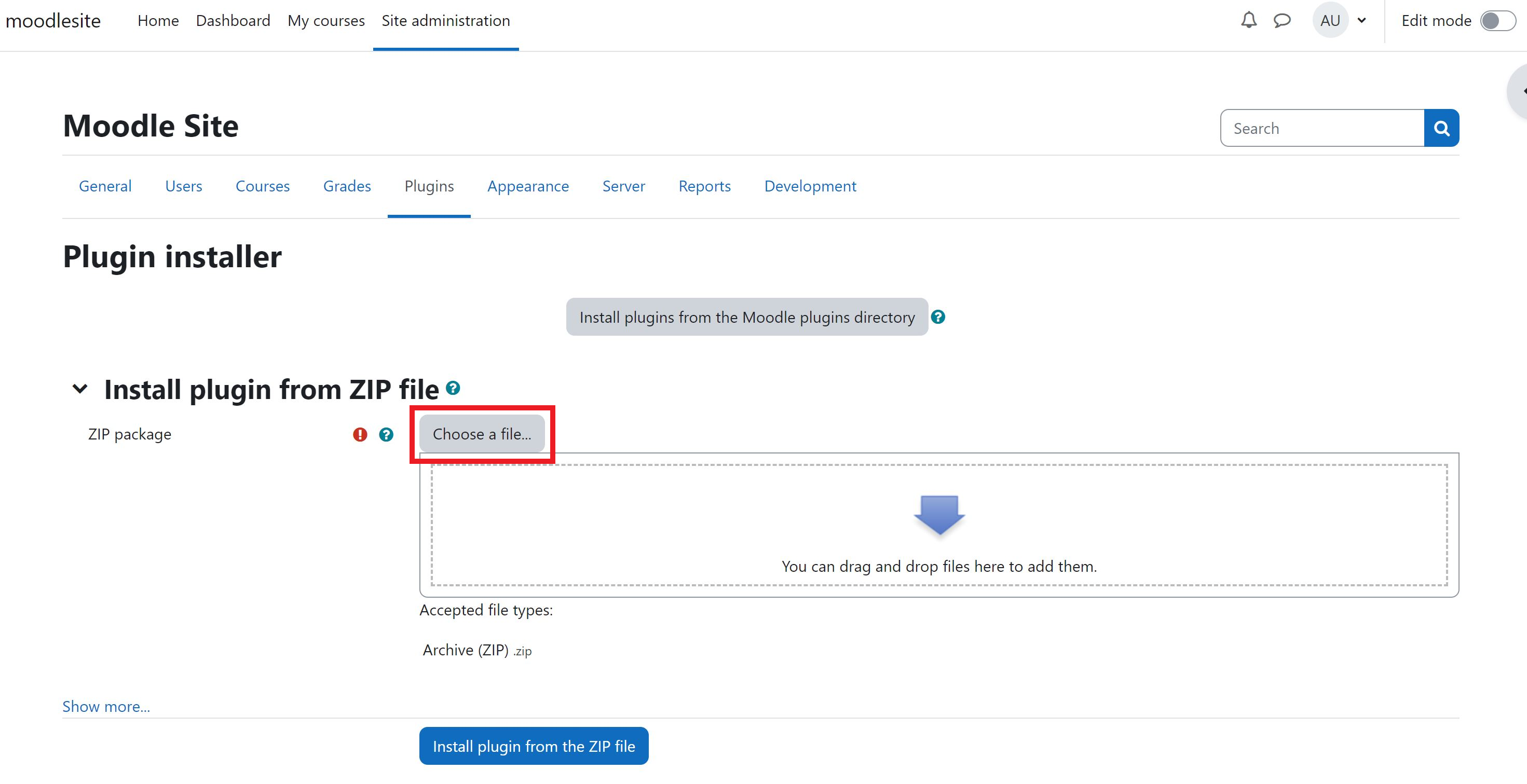Screen dimensions: 1527x784
Task: Open help icon beside Install plugin from ZIP file
Action: coord(453,388)
